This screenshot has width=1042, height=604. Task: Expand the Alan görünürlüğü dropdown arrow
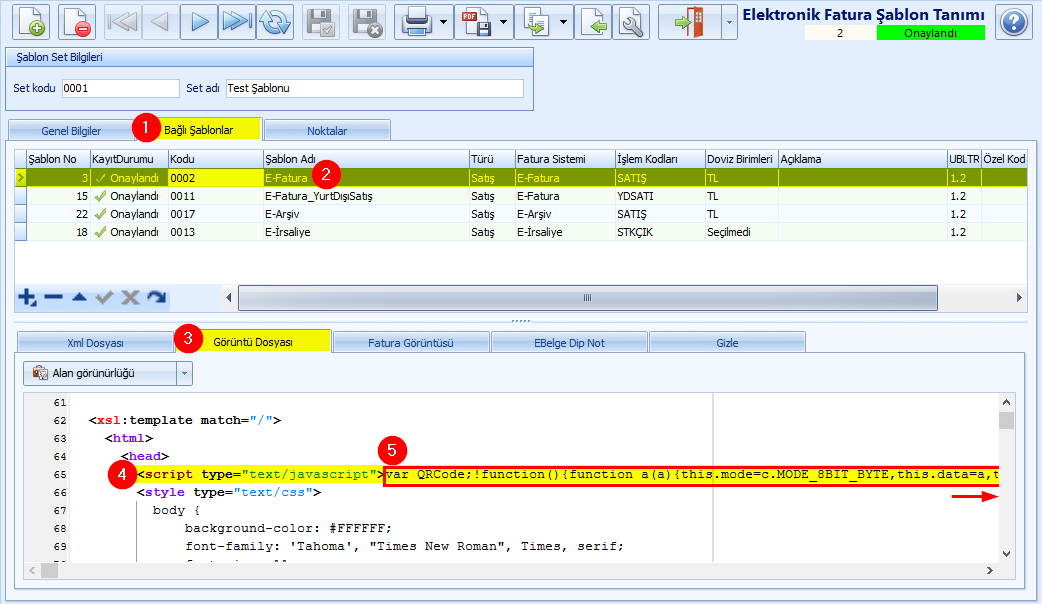point(184,373)
